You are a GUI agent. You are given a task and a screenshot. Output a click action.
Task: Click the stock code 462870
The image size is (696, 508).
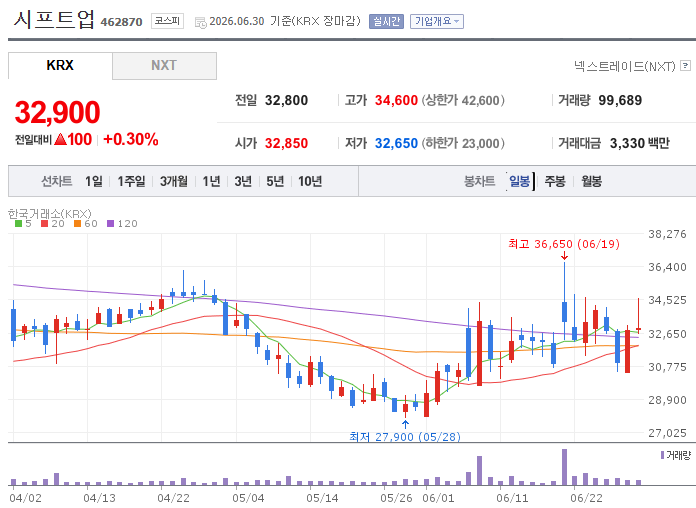(x=121, y=22)
